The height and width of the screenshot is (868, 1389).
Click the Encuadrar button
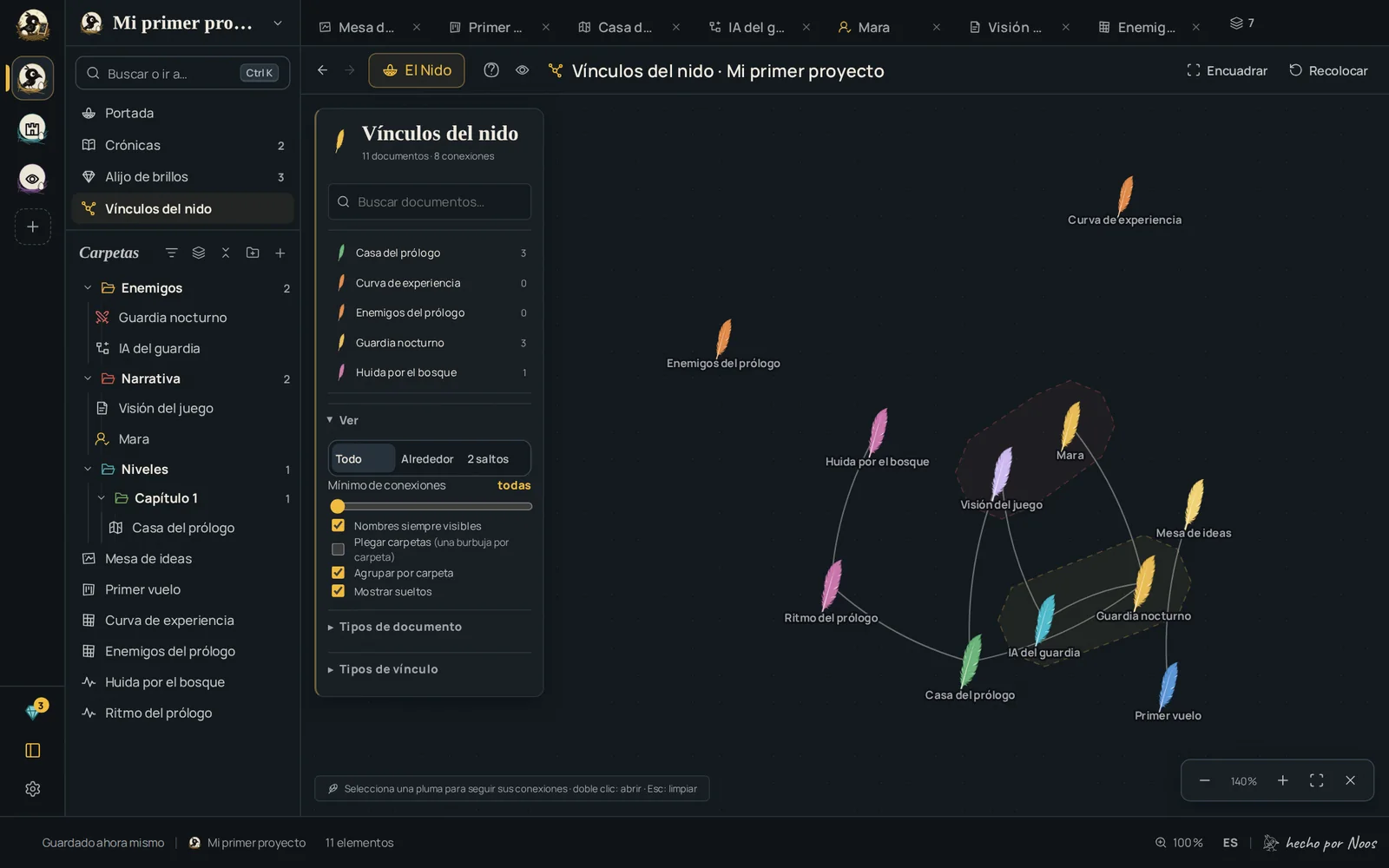[x=1227, y=70]
